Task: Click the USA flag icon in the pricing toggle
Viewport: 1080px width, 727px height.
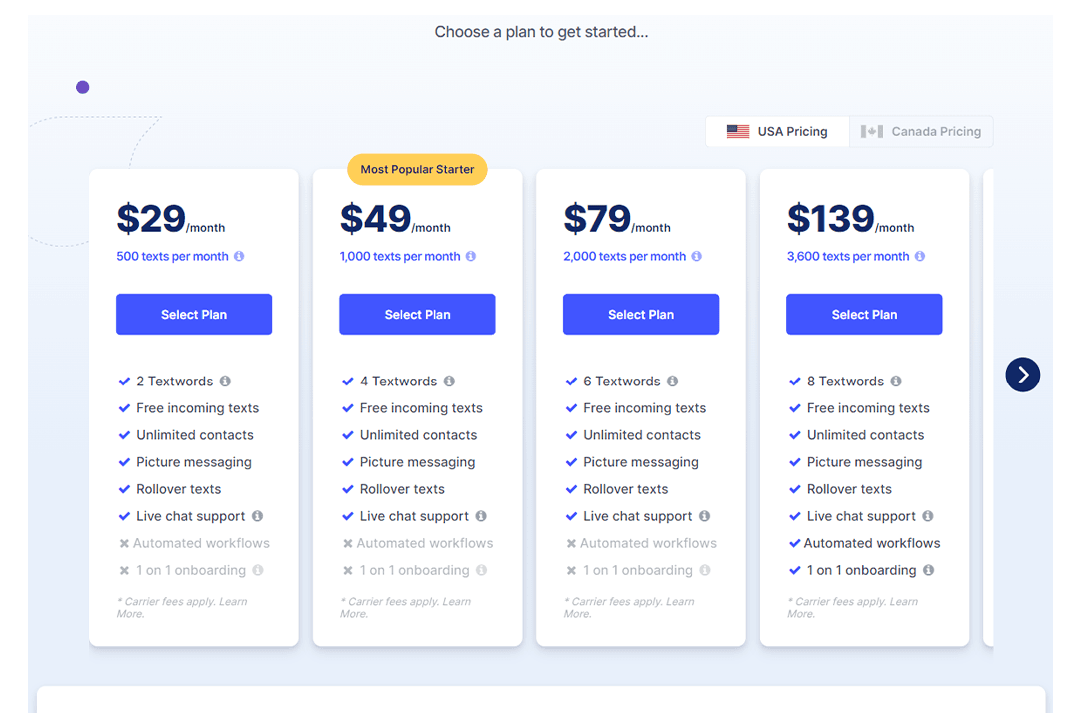Action: pos(738,131)
